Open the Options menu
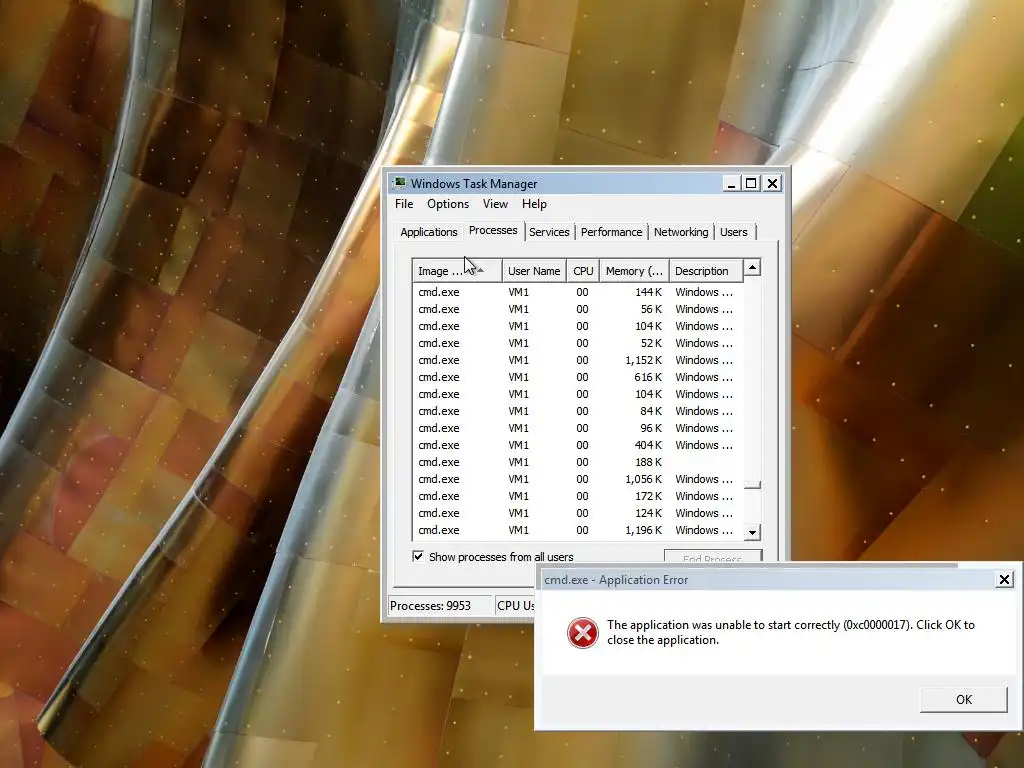The image size is (1024, 768). (x=448, y=204)
